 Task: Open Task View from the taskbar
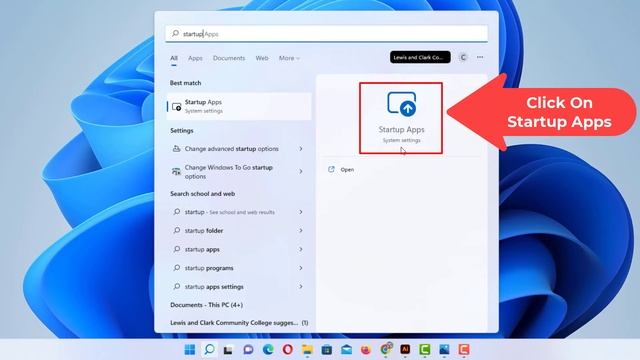(x=228, y=350)
